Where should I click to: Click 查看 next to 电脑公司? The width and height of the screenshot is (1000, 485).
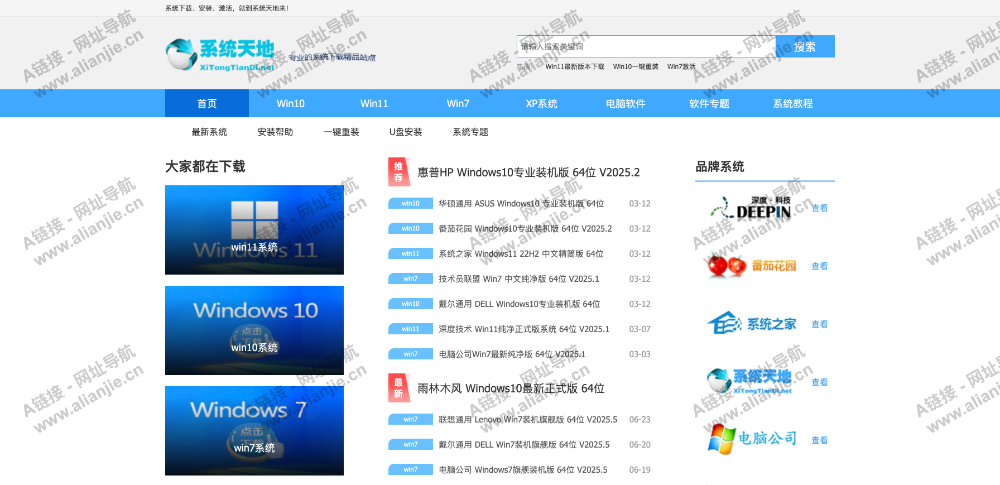pos(820,440)
